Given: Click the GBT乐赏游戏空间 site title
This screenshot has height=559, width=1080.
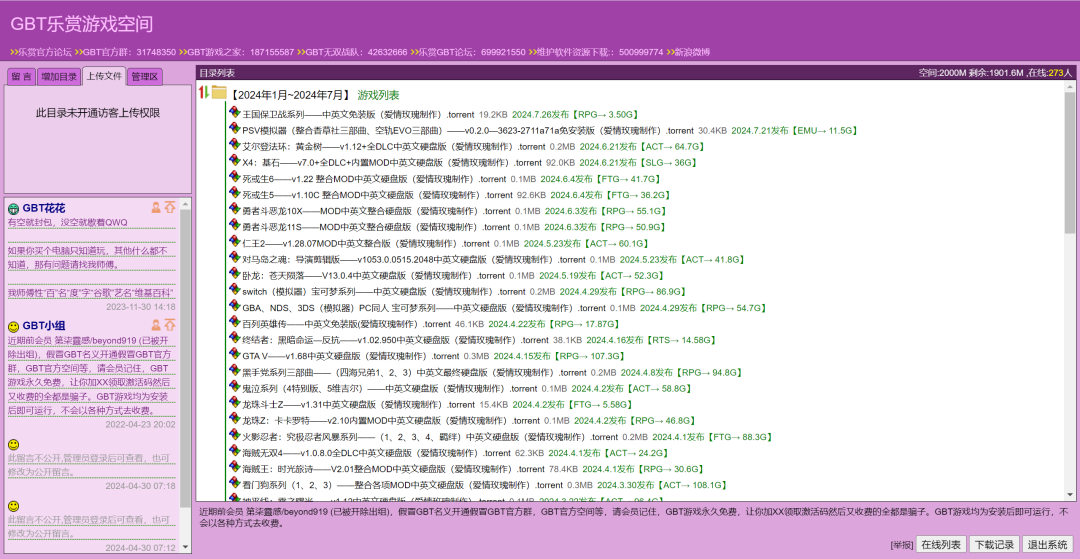Looking at the screenshot, I should tap(81, 24).
